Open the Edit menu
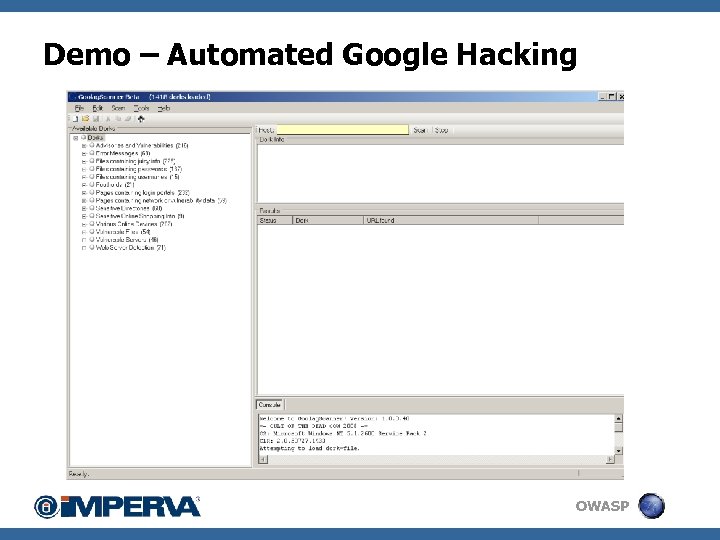Screen dimensions: 720x540 coord(98,108)
